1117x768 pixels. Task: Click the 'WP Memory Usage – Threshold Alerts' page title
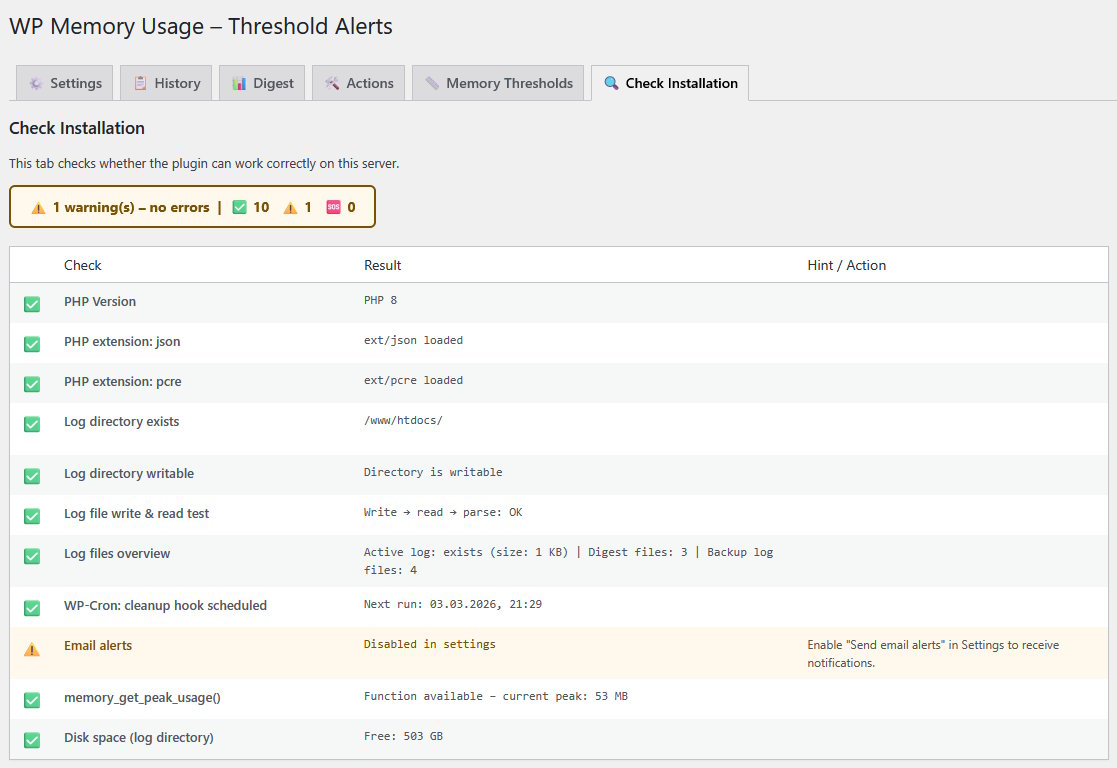[x=201, y=26]
